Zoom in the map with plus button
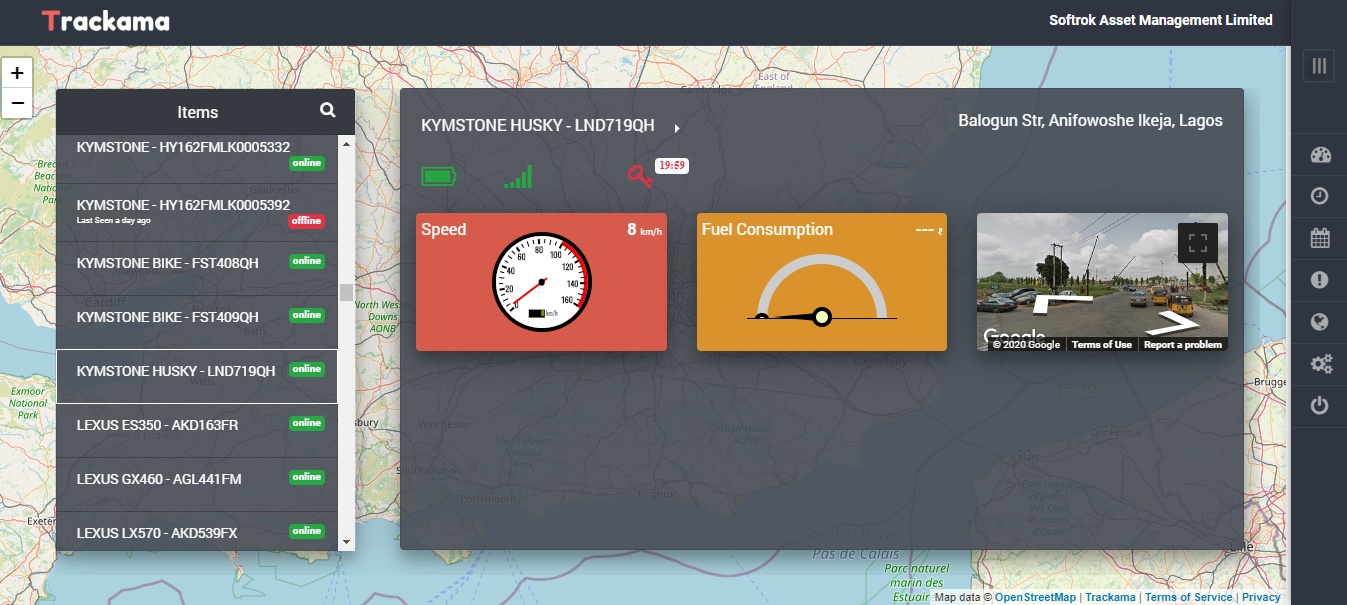This screenshot has width=1347, height=605. click(x=17, y=74)
